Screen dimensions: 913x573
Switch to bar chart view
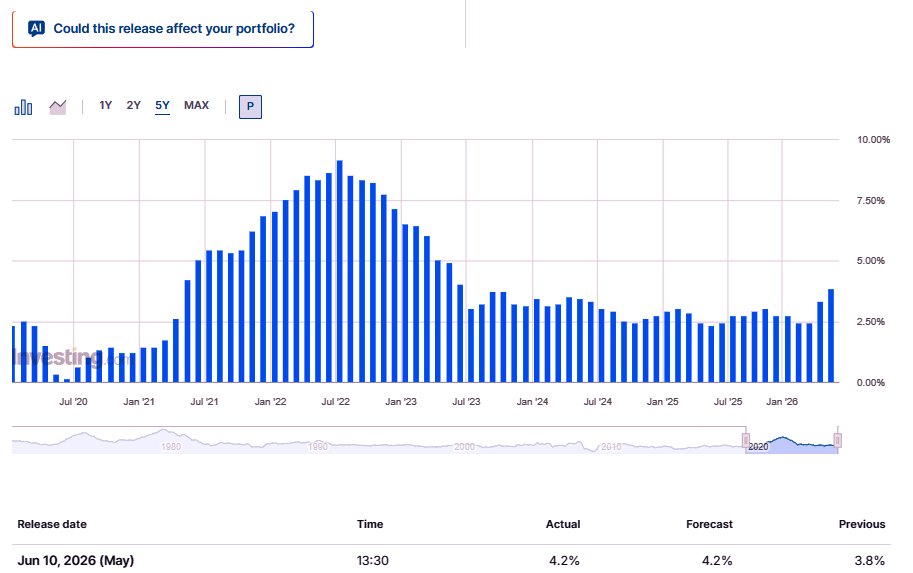click(23, 107)
